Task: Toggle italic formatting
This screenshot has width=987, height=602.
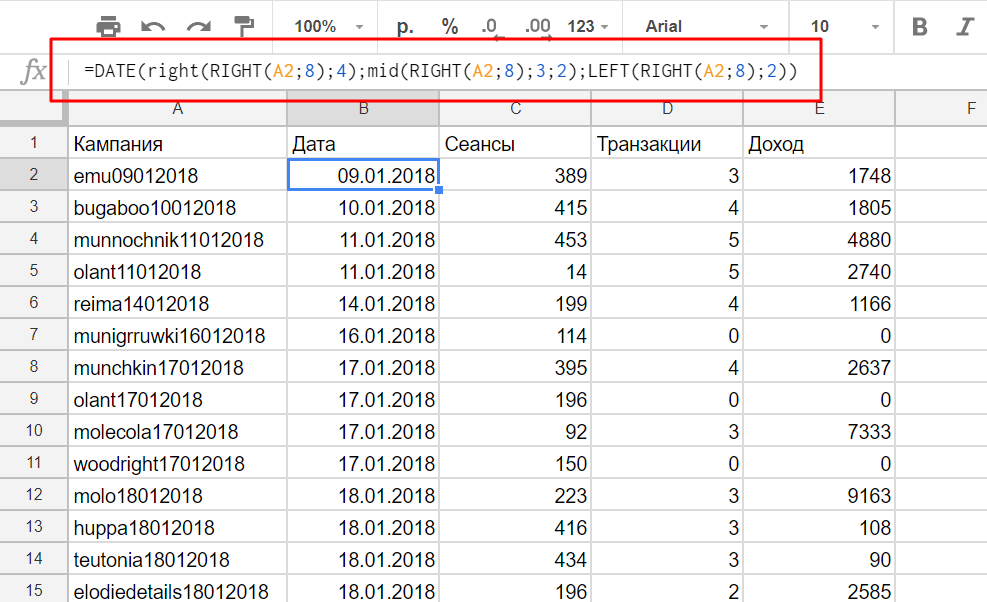Action: tap(965, 27)
